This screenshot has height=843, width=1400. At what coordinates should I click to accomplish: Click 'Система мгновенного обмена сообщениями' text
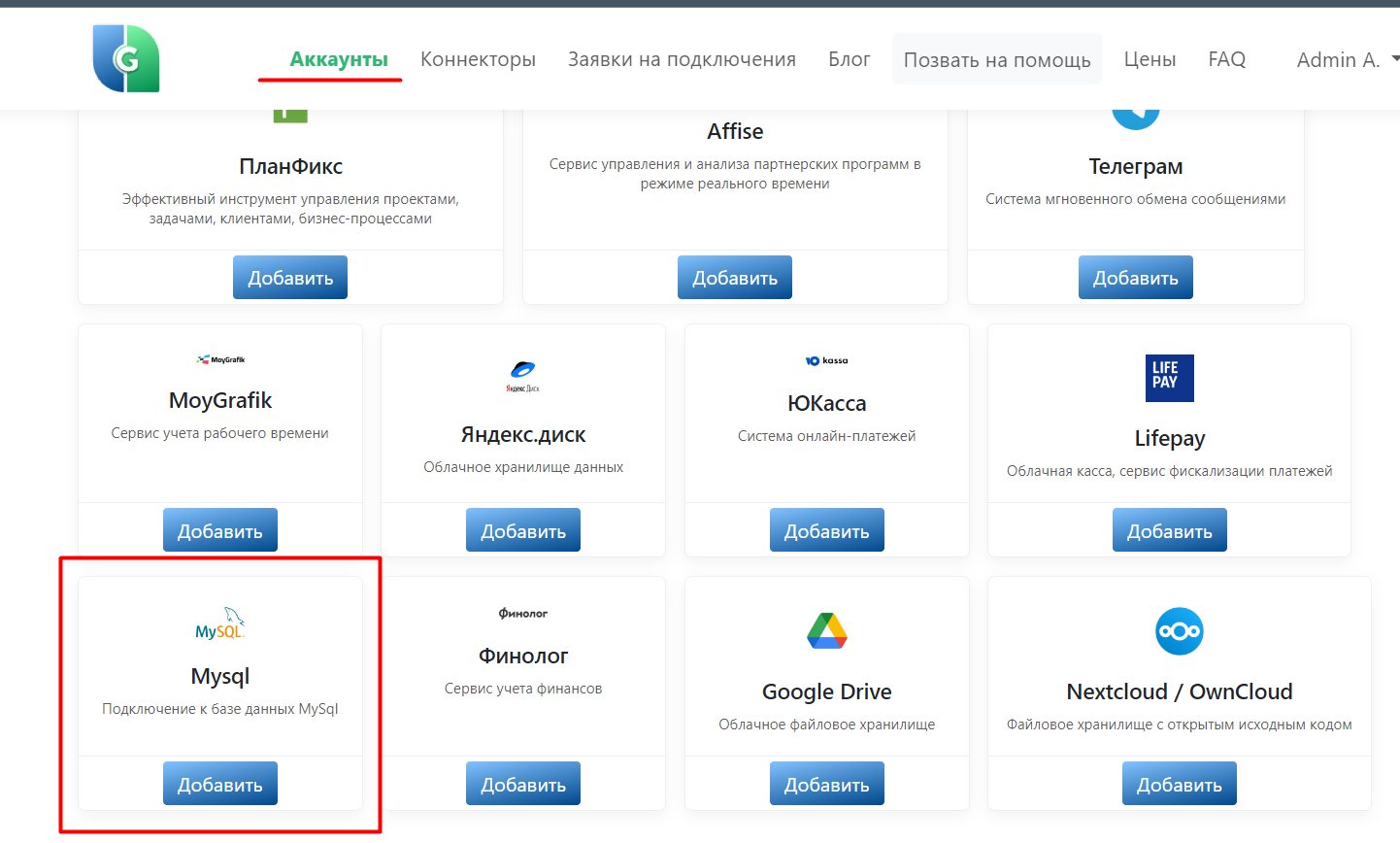[x=1136, y=199]
